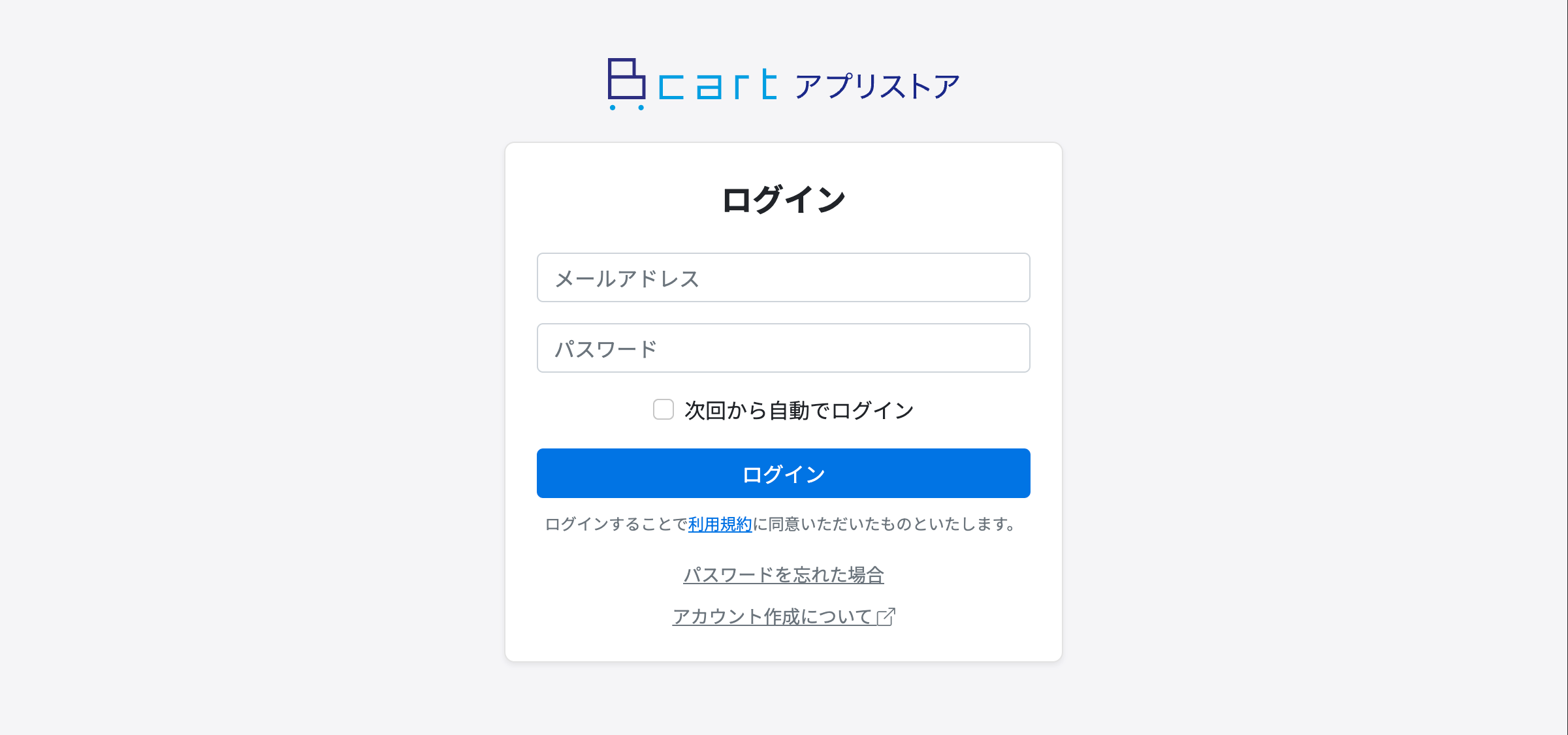Screen dimensions: 1568x735
Task: Click the external link icon beside アカウント作成について
Action: 887,616
